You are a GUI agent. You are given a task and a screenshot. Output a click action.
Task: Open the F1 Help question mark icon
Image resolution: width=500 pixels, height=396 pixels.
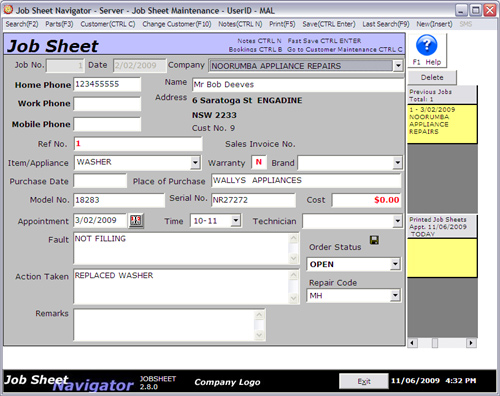[426, 45]
